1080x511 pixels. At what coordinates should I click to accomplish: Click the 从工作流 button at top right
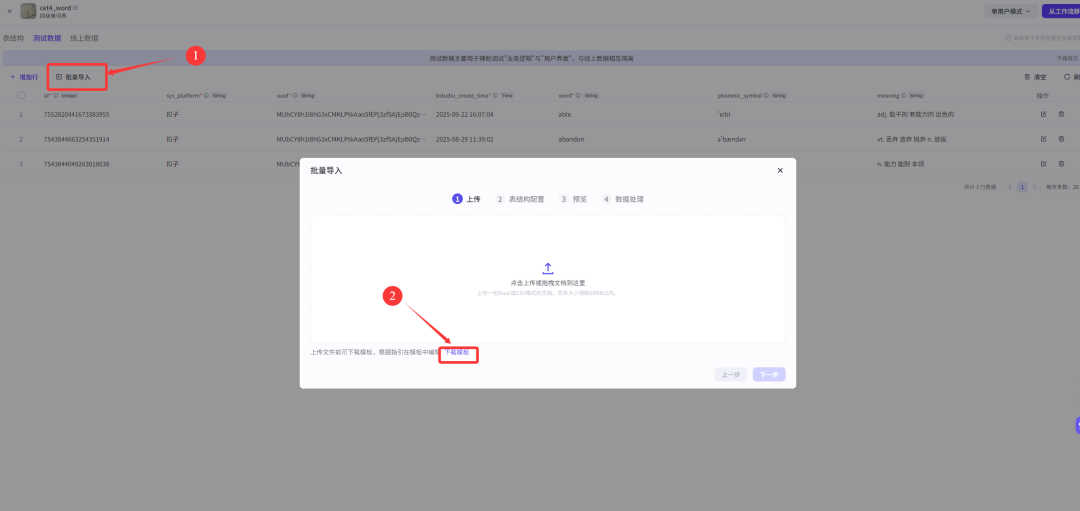1061,11
